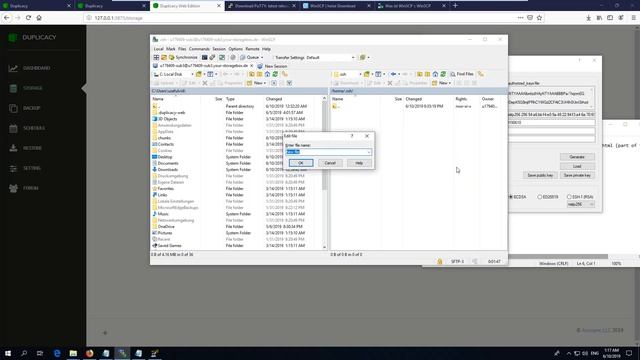
Task: Click the local panel tree view icon
Action: (285, 74)
